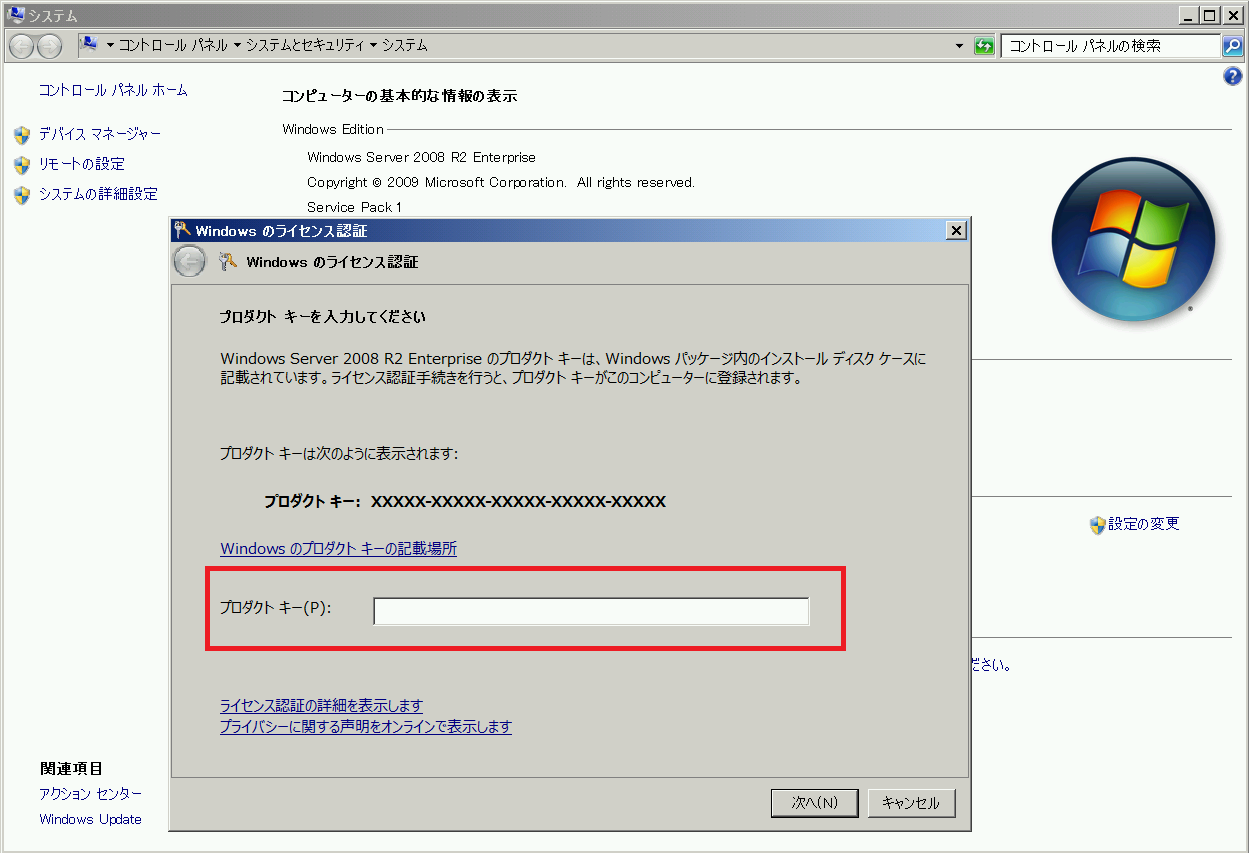Open the 設定の変更 link
Screen dimensions: 1249x853
point(1144,524)
